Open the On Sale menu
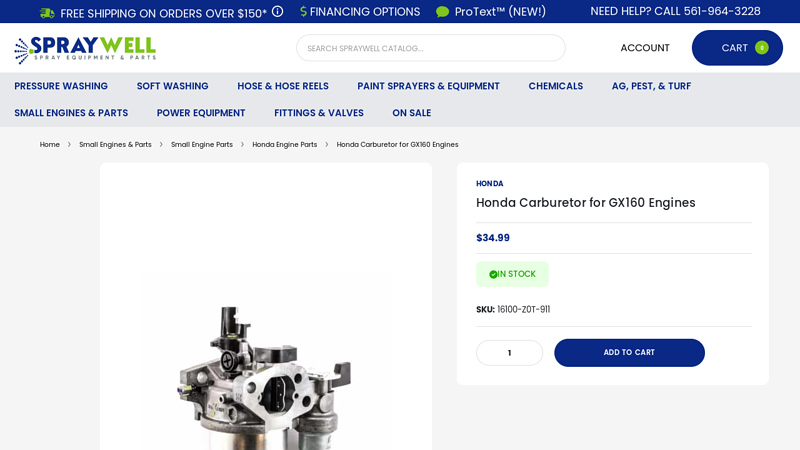The height and width of the screenshot is (450, 800). pyautogui.click(x=412, y=113)
